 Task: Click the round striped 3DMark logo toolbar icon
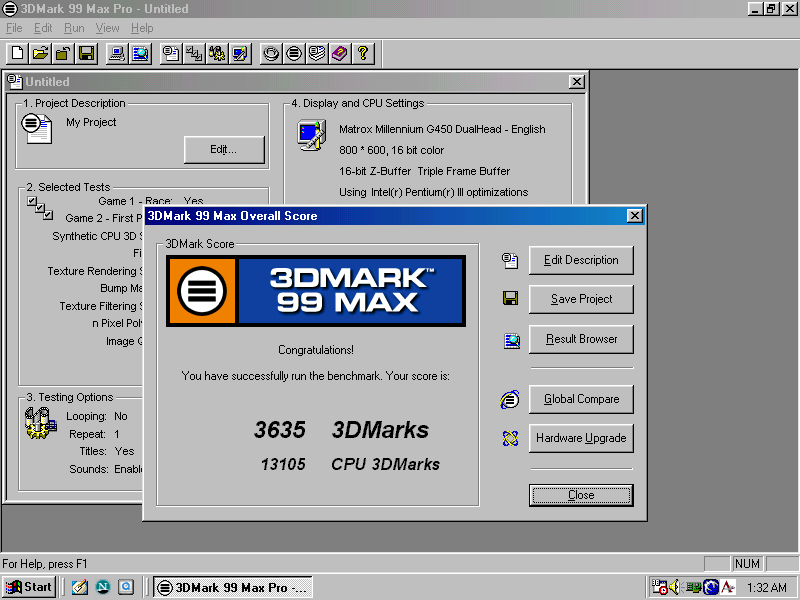(x=294, y=53)
